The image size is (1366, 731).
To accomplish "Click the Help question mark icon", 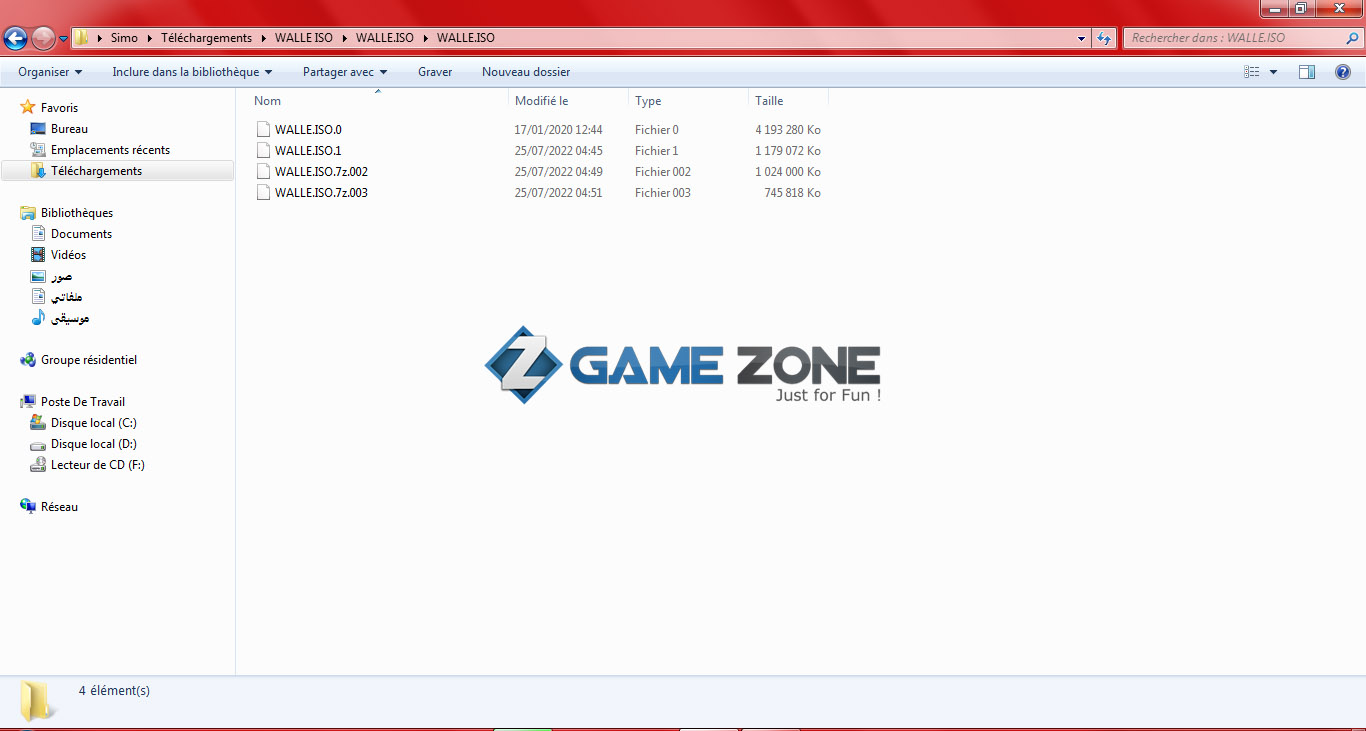I will (x=1343, y=72).
